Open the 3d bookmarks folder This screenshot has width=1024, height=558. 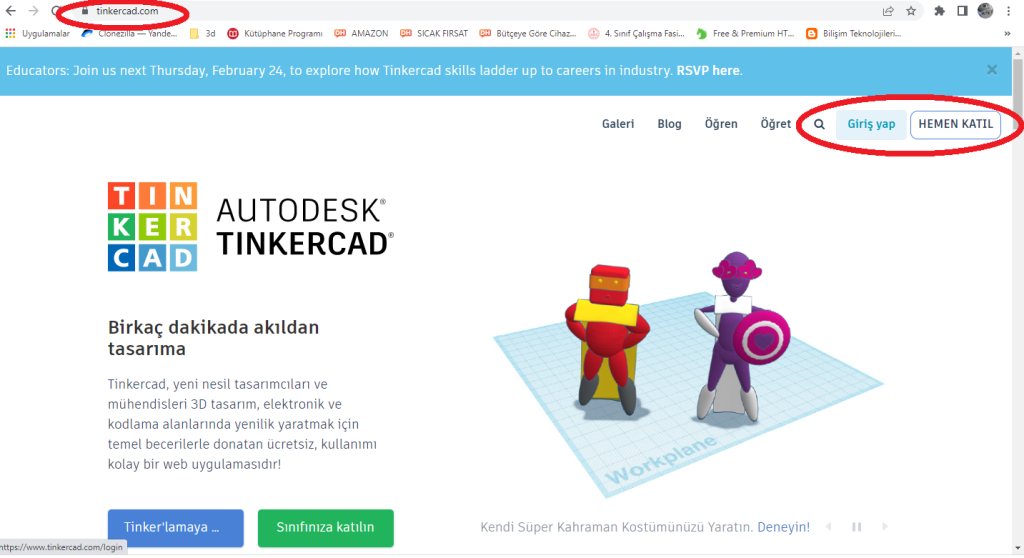coord(202,33)
